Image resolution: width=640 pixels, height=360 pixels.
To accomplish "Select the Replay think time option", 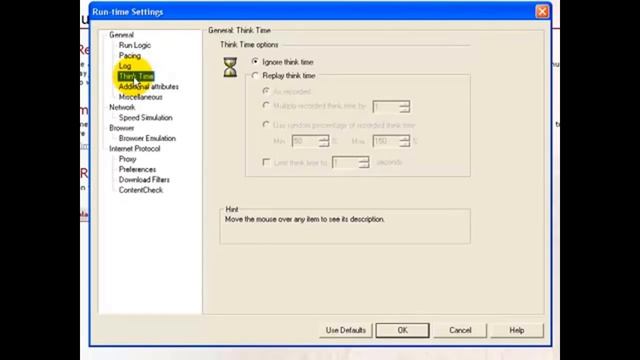I will (x=255, y=76).
